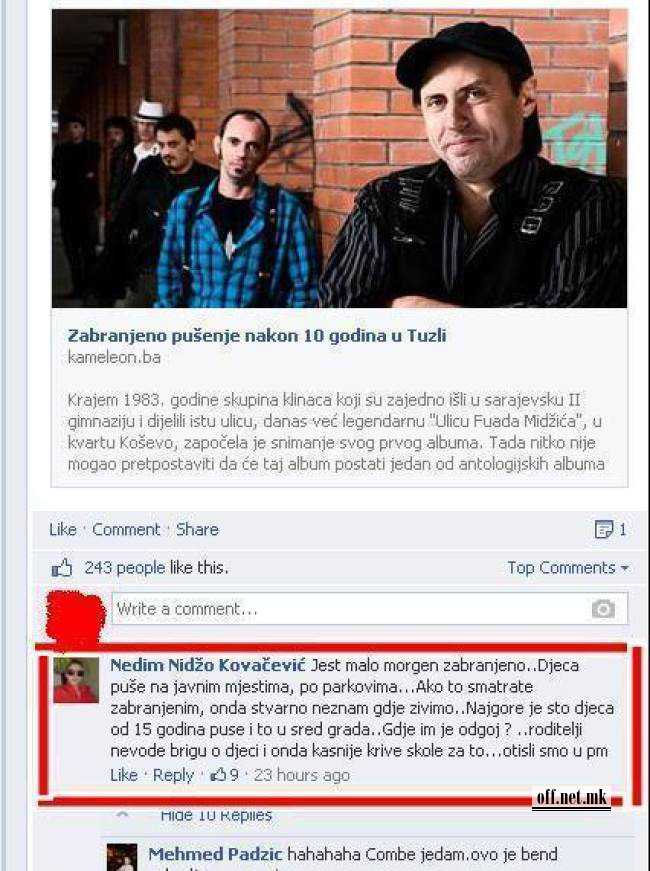Collapse replies using the arrow beside Hide Replies
Image resolution: width=650 pixels, height=871 pixels.
123,815
